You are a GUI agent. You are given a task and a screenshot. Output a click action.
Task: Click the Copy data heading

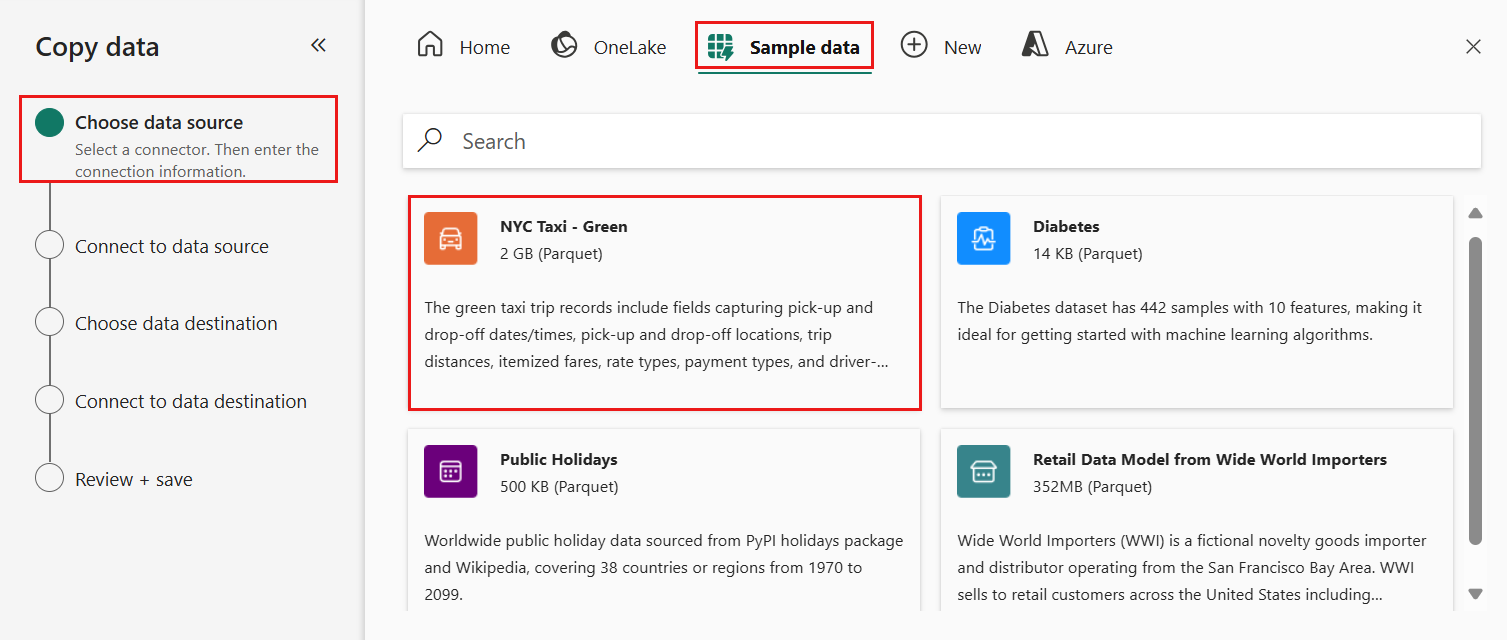(x=97, y=47)
